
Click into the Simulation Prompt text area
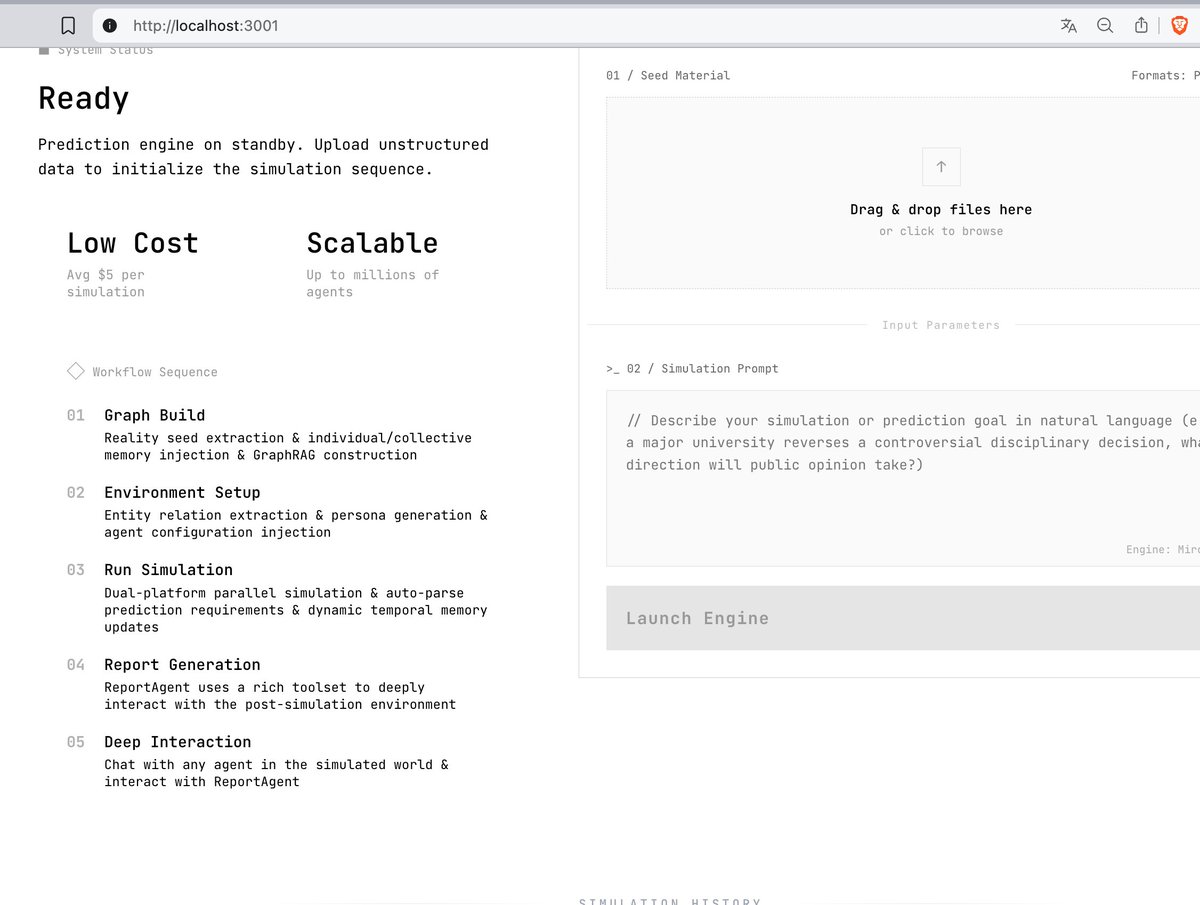coord(903,478)
